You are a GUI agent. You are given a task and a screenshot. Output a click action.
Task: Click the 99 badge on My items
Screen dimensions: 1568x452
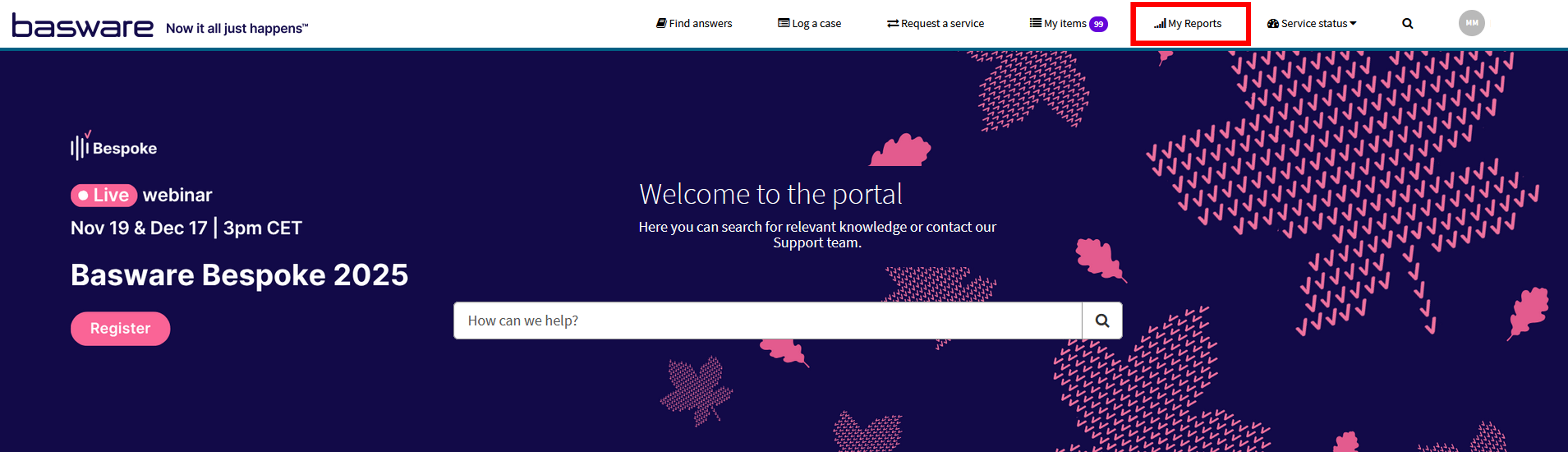click(1098, 24)
